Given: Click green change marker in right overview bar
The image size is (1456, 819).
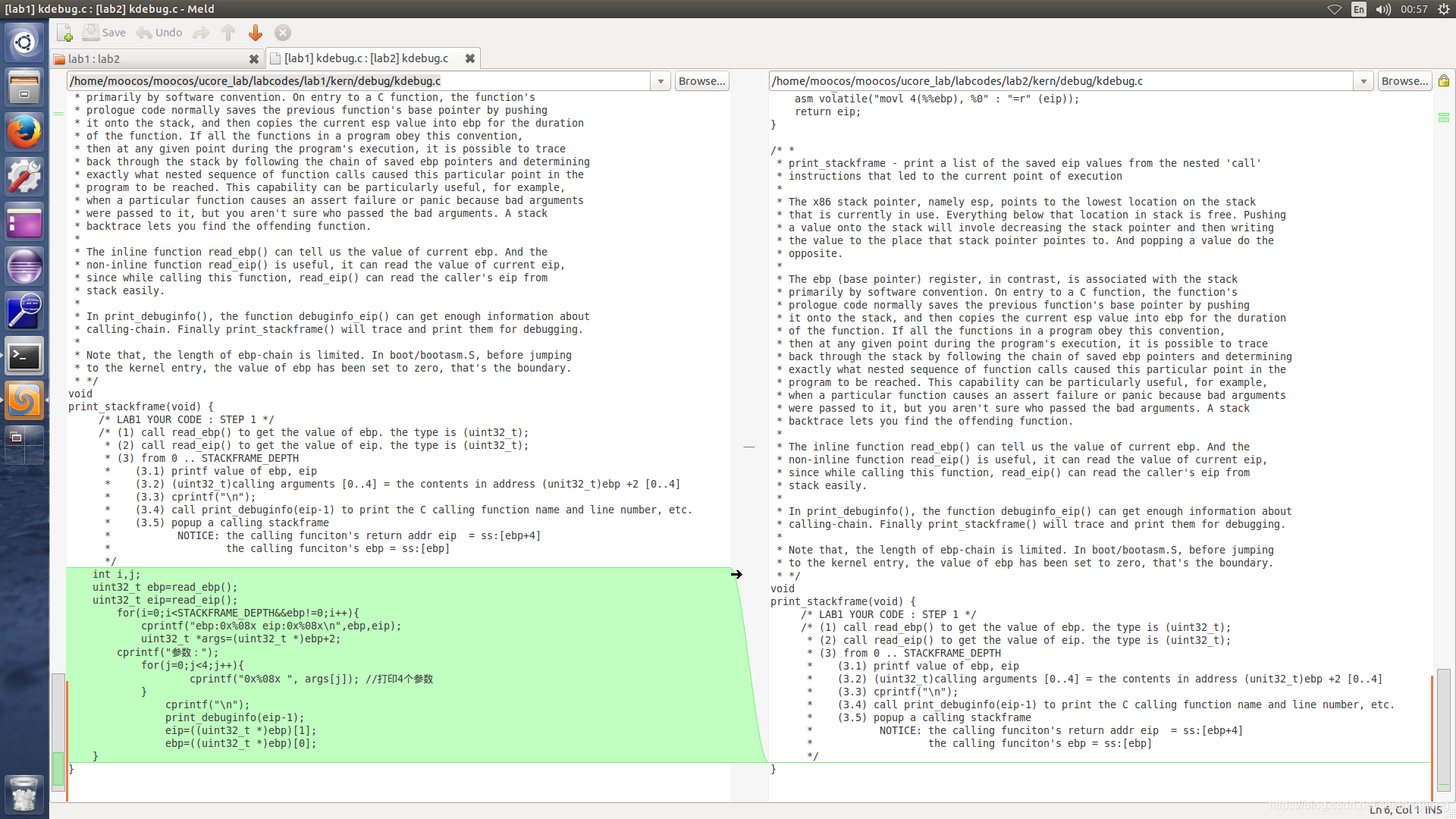Looking at the screenshot, I should point(1444,118).
